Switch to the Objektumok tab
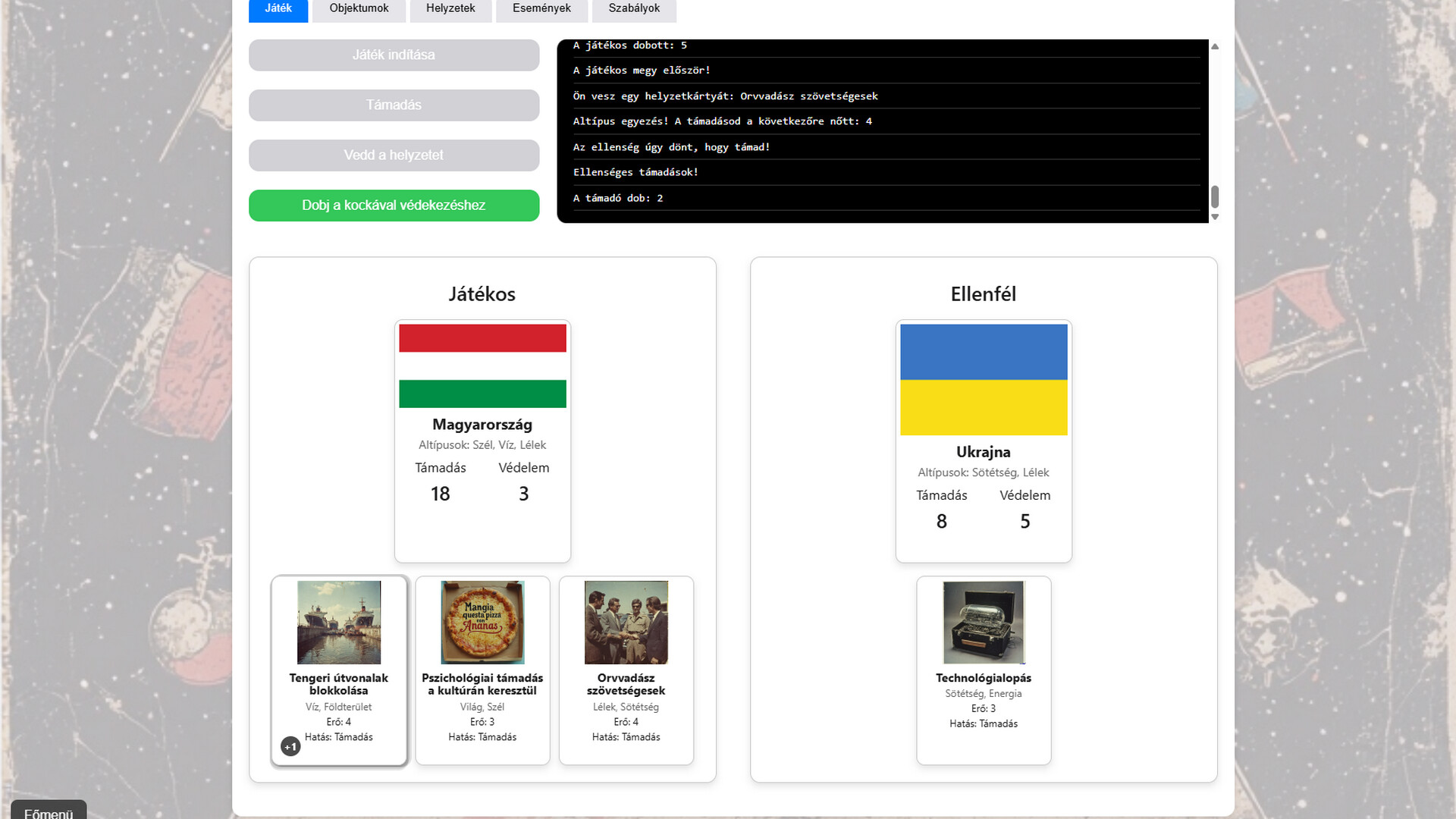 pyautogui.click(x=359, y=8)
